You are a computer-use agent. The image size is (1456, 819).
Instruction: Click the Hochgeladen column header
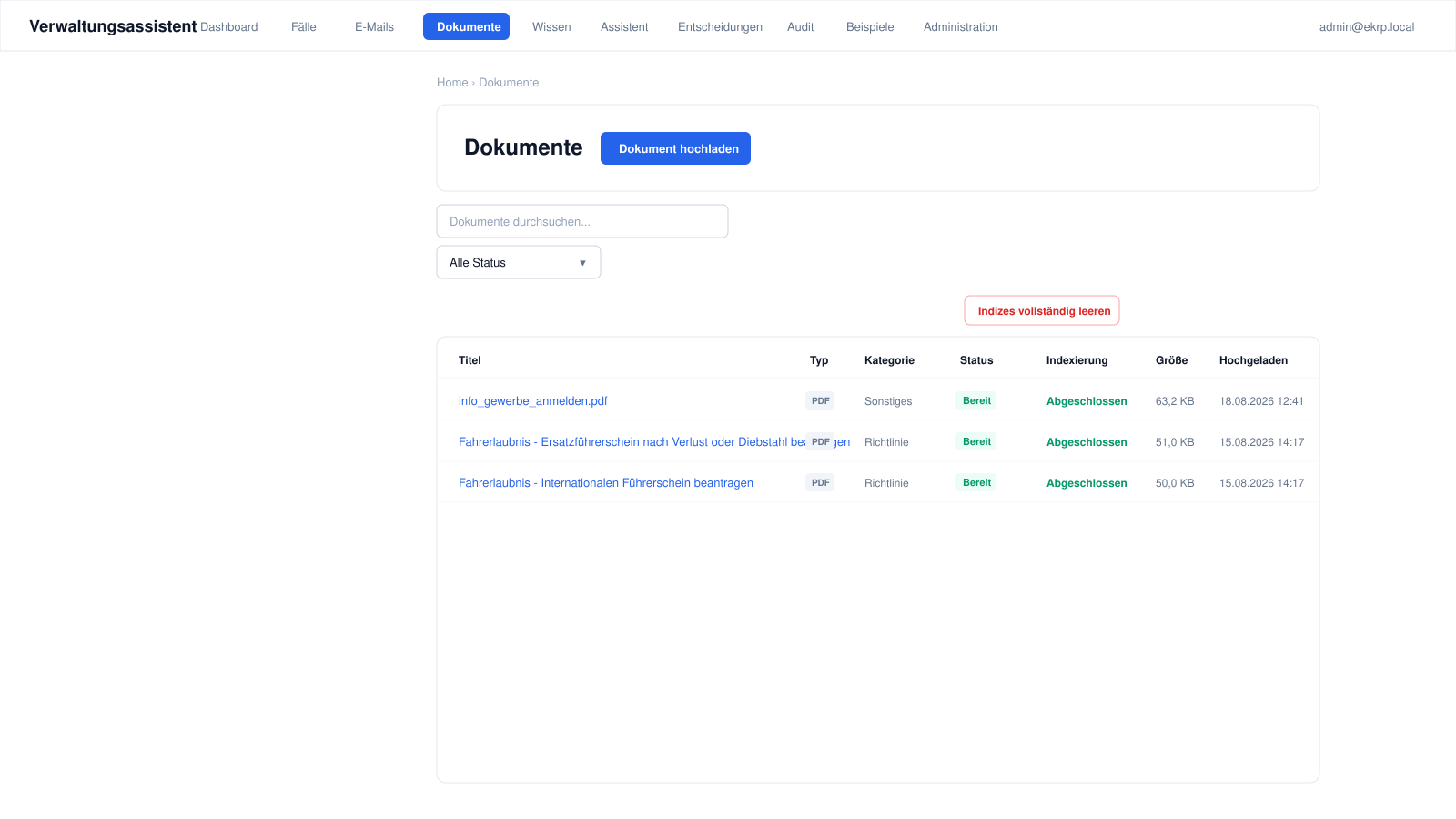tap(1253, 360)
